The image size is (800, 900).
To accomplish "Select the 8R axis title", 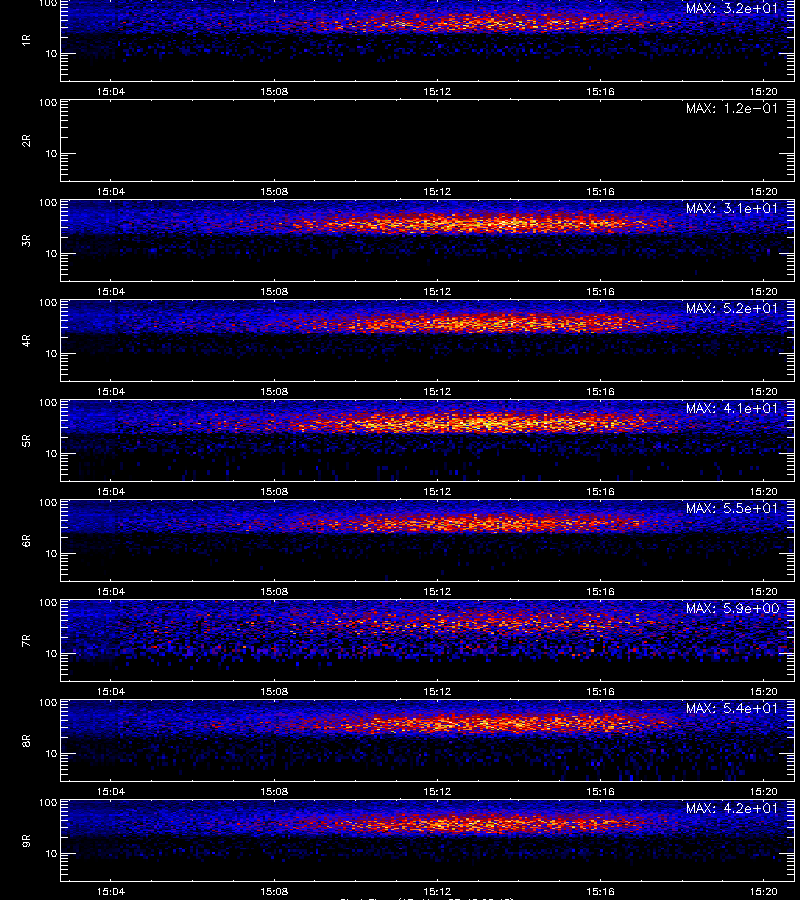I will pyautogui.click(x=26, y=740).
